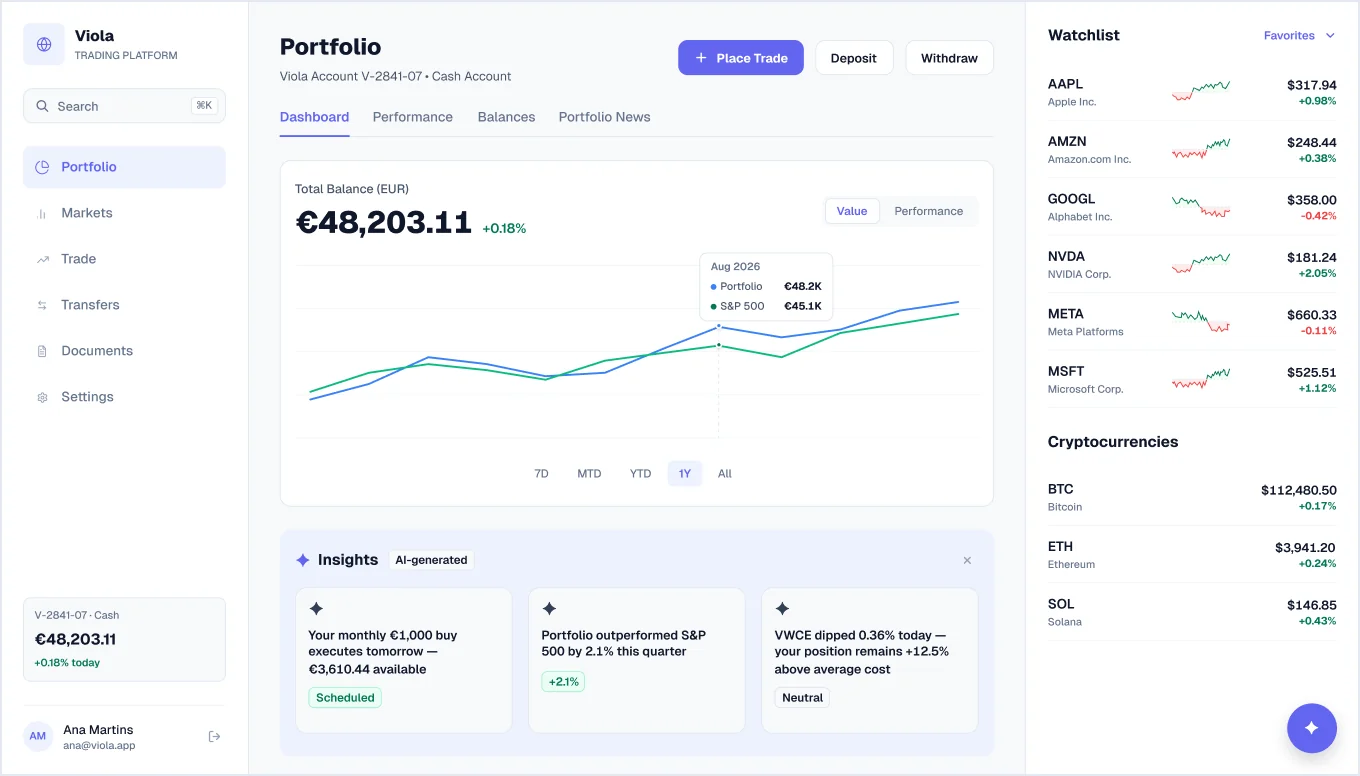Click the AAPL sparkline chart
Image resolution: width=1360 pixels, height=776 pixels.
[1201, 91]
